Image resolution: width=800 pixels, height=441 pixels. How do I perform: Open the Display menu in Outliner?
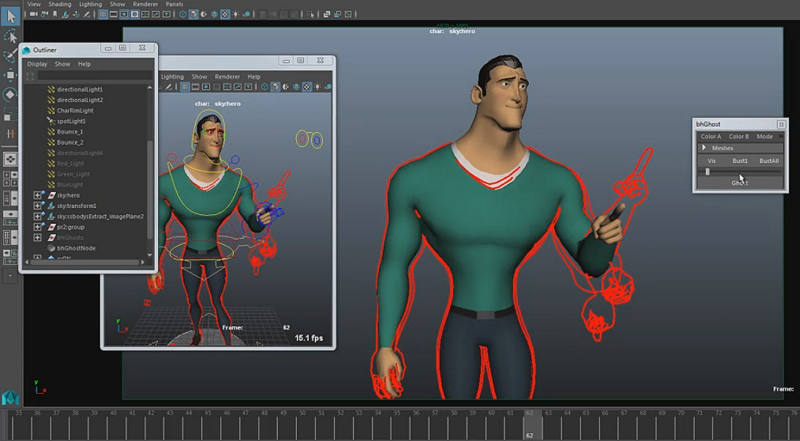37,64
